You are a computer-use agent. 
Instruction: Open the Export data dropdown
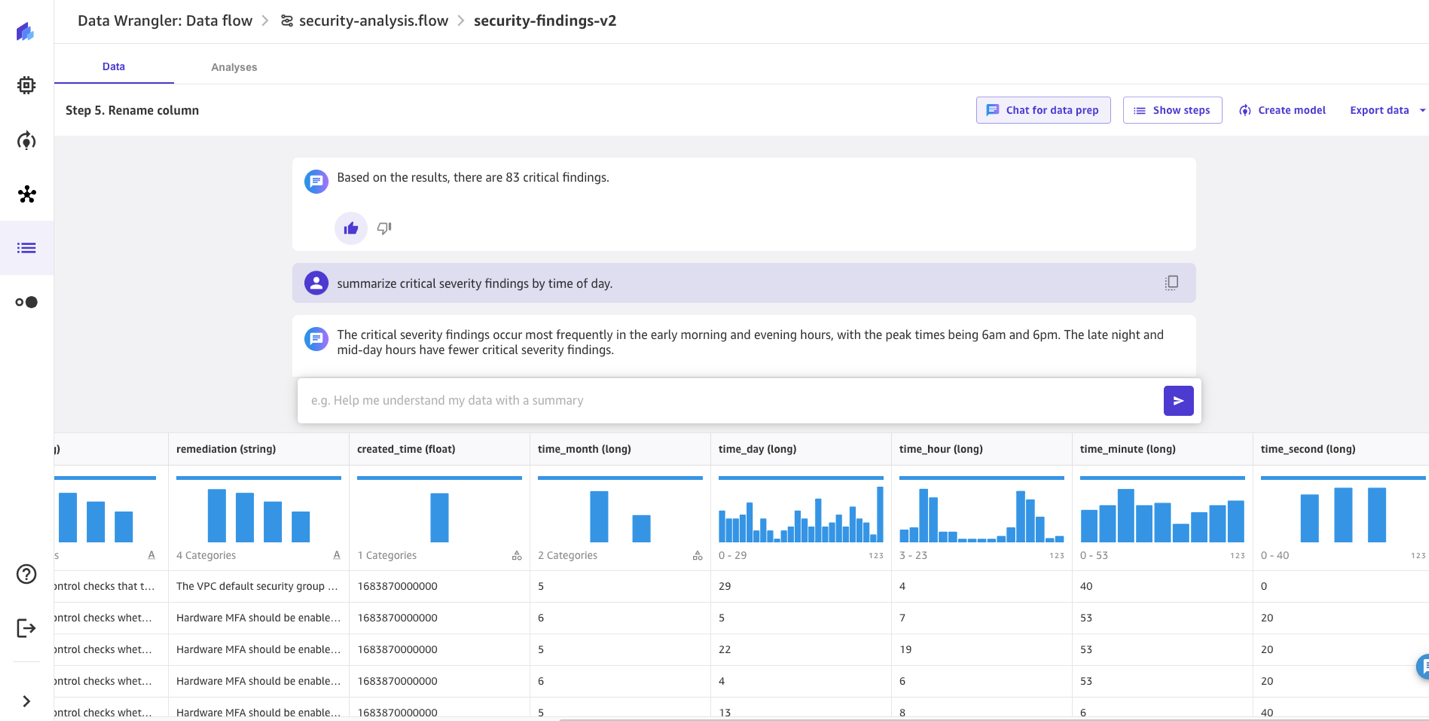click(x=1387, y=110)
